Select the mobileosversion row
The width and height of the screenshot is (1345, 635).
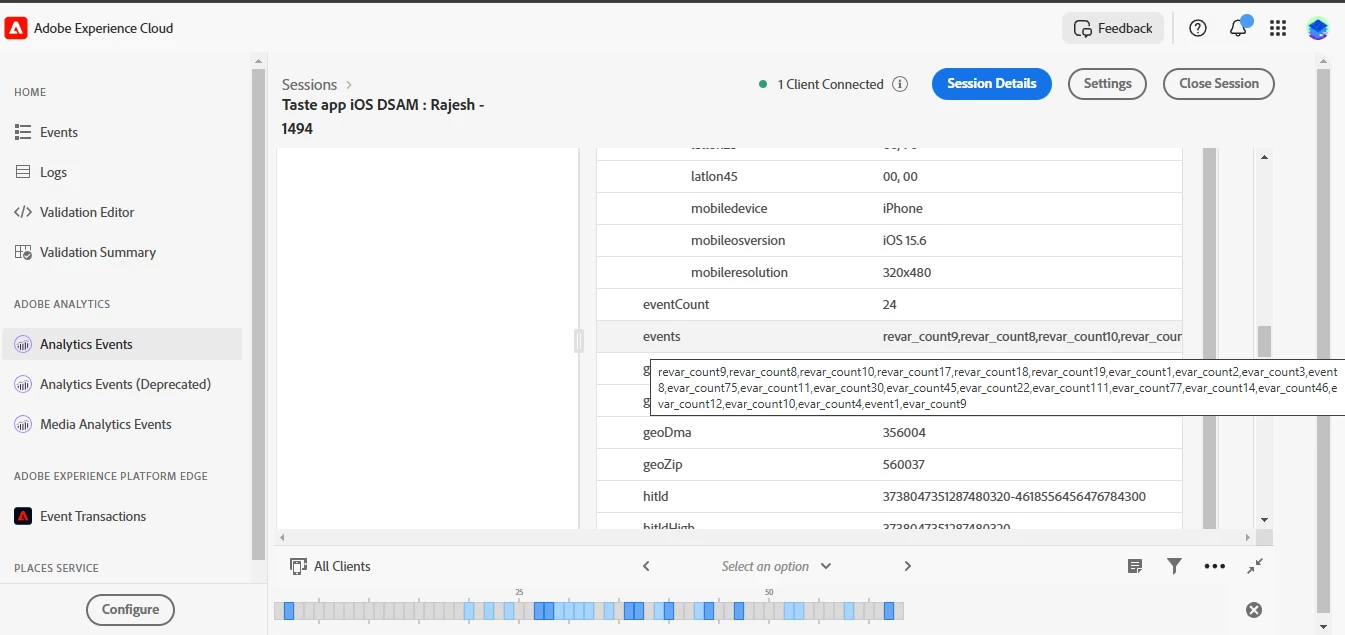pyautogui.click(x=889, y=240)
